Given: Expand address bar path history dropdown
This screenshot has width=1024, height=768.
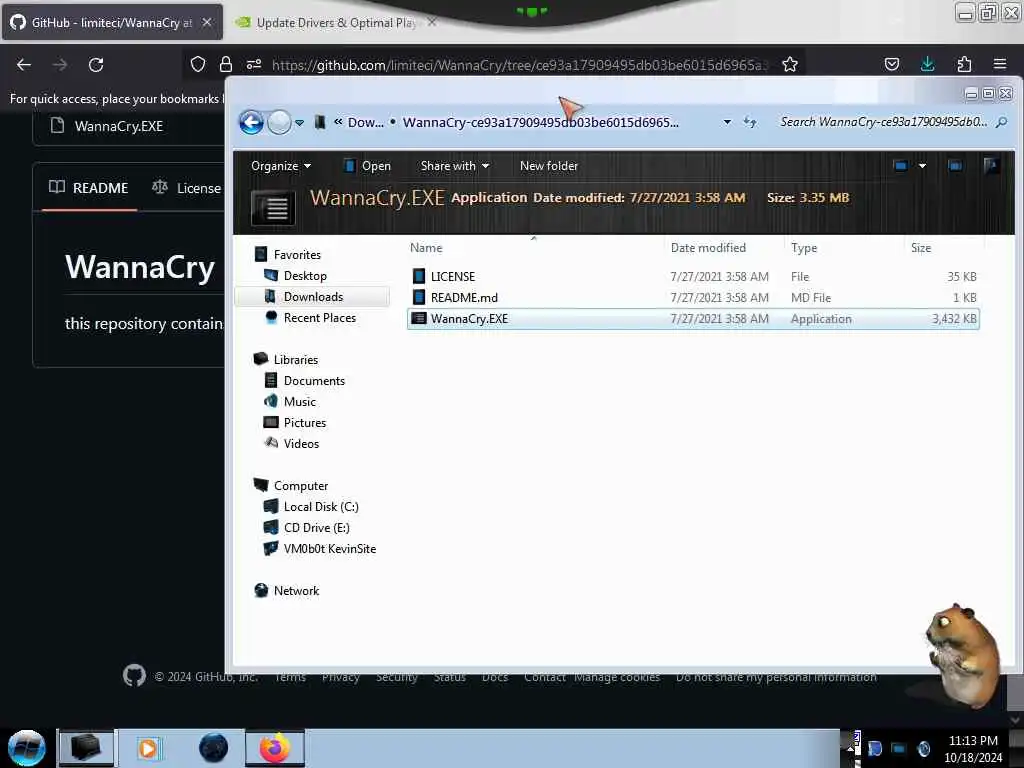Looking at the screenshot, I should coord(727,122).
